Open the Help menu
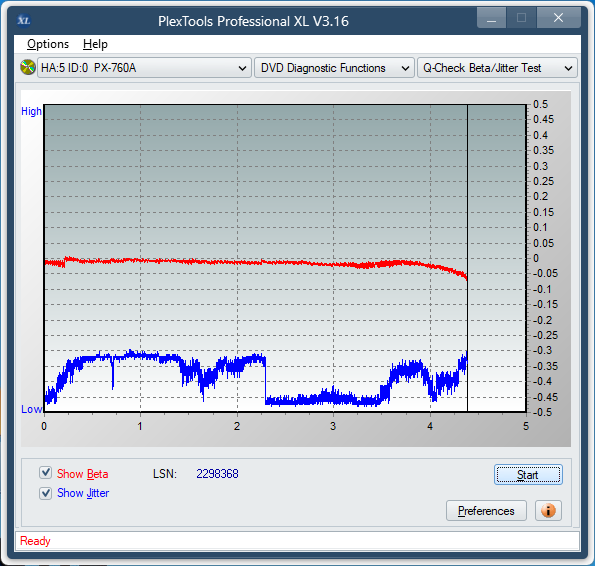The image size is (595, 566). point(95,44)
